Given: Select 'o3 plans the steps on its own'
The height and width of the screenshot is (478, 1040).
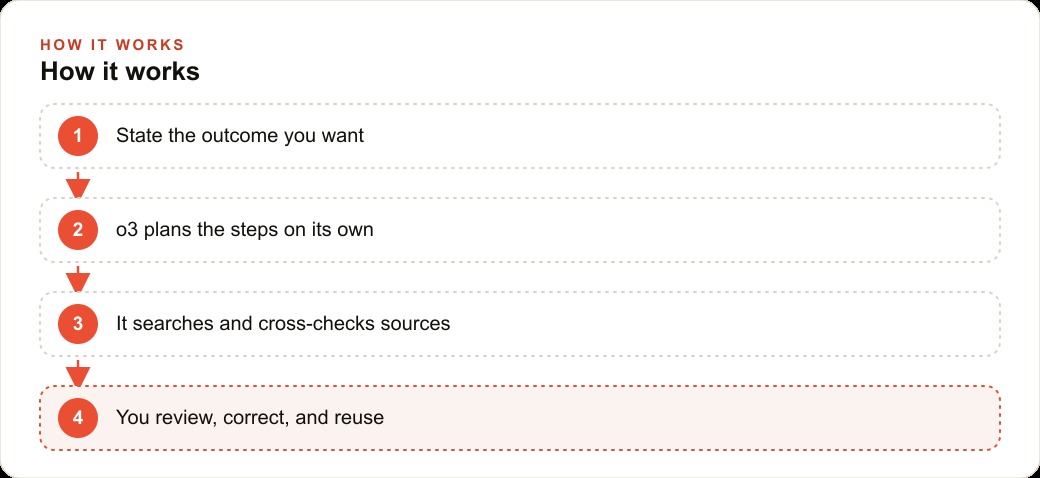Looking at the screenshot, I should (x=245, y=230).
